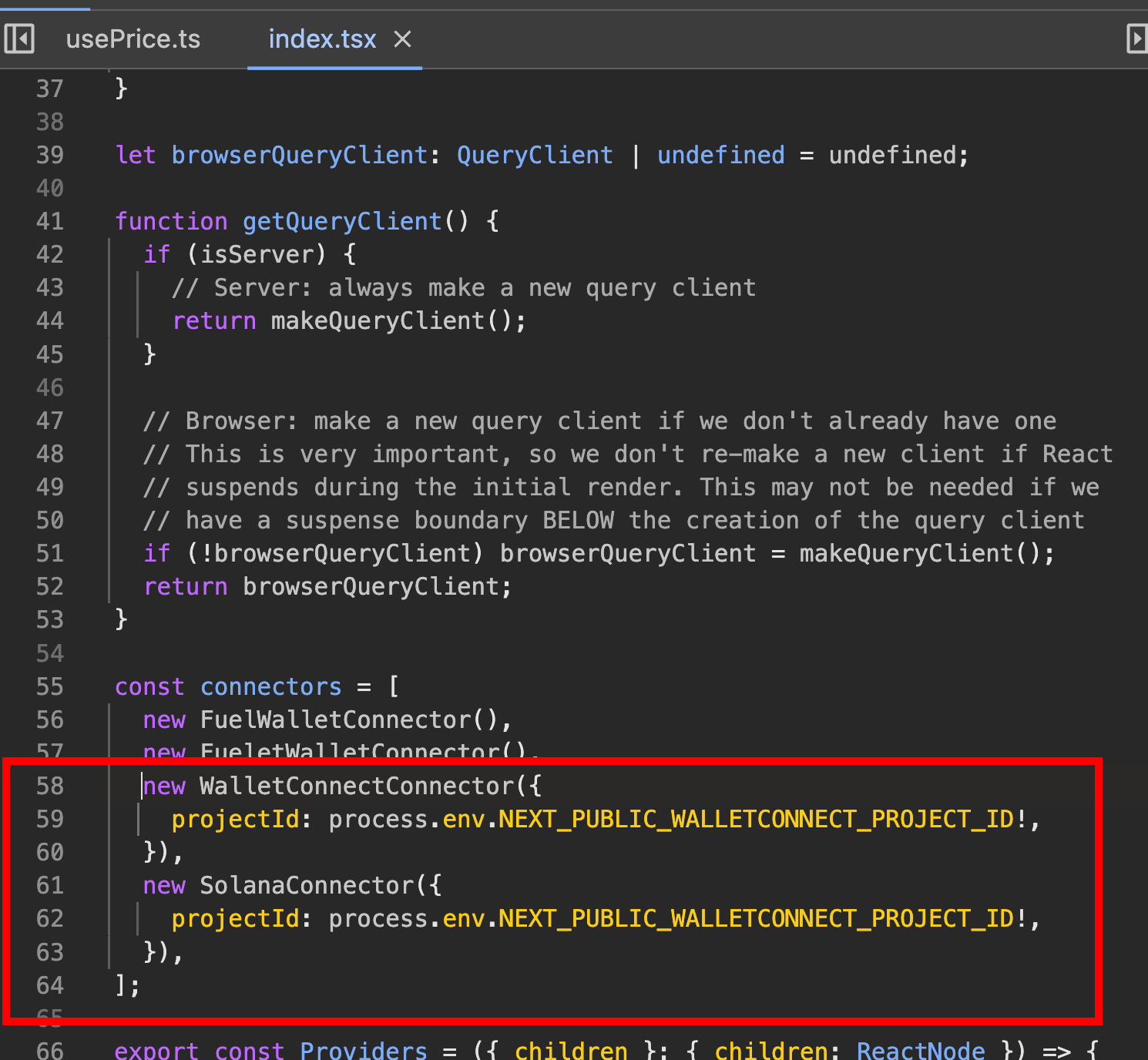Viewport: 1148px width, 1060px height.
Task: Toggle the navigator sidebar icon
Action: tap(19, 39)
